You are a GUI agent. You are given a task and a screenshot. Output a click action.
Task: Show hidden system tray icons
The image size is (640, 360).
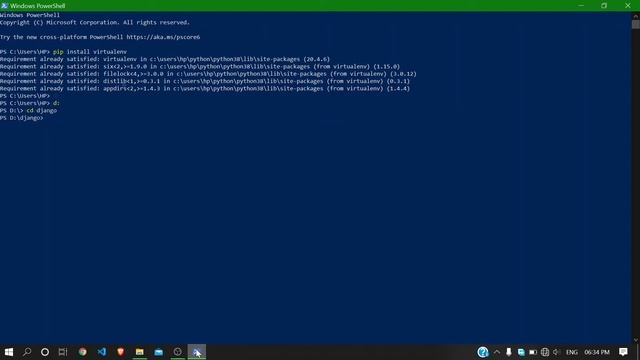pyautogui.click(x=497, y=352)
